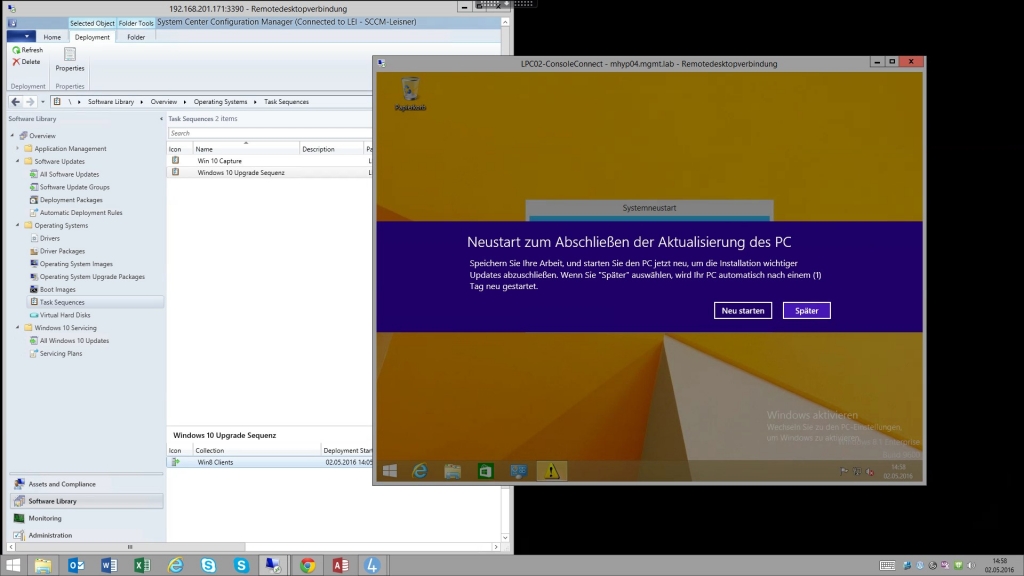Open Control Panel icon in remote taskbar

pyautogui.click(x=519, y=471)
